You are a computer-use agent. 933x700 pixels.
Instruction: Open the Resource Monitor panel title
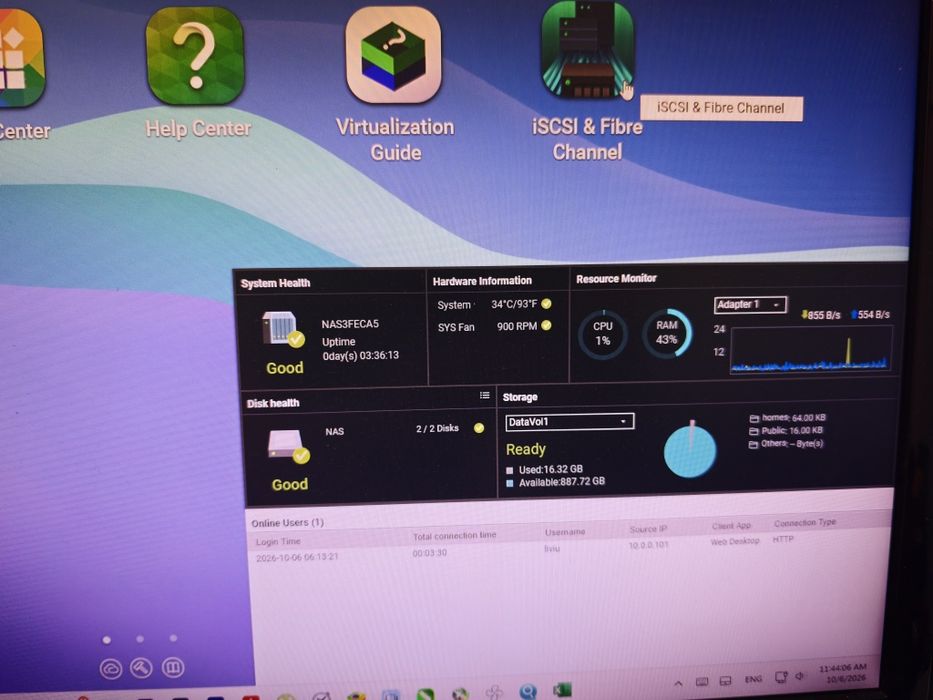[616, 279]
